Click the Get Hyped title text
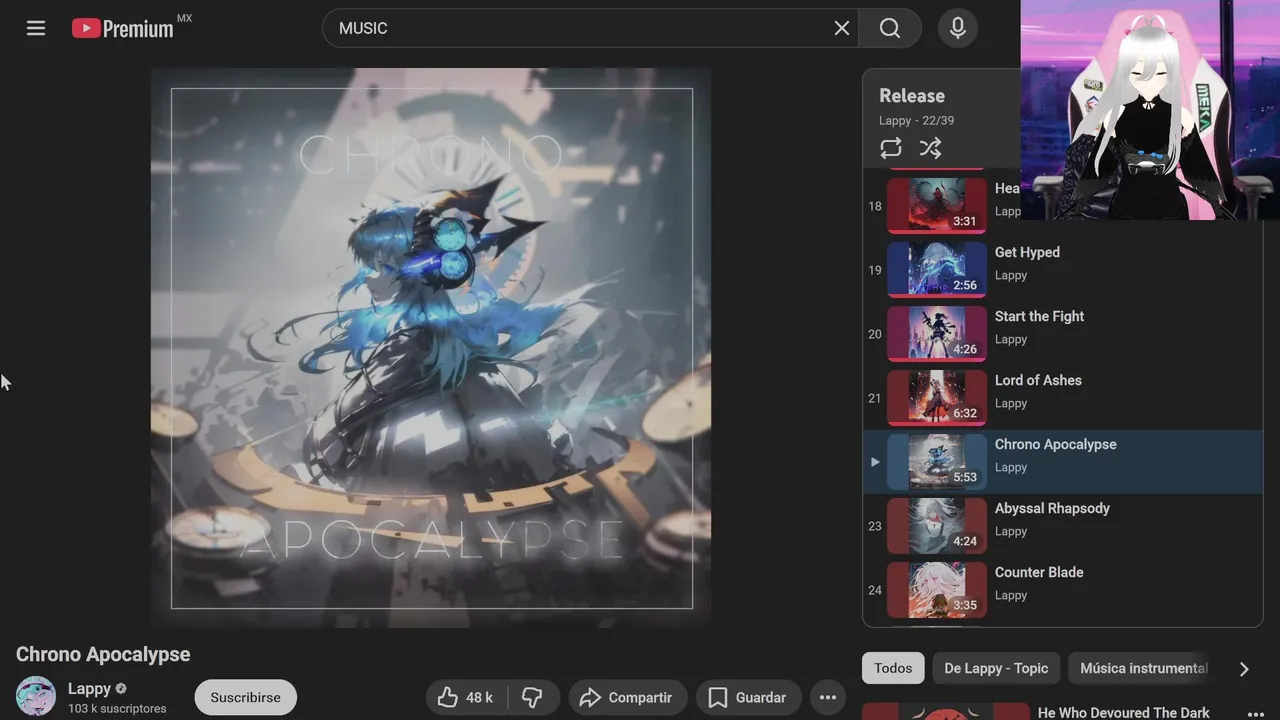Viewport: 1280px width, 720px height. (1027, 252)
